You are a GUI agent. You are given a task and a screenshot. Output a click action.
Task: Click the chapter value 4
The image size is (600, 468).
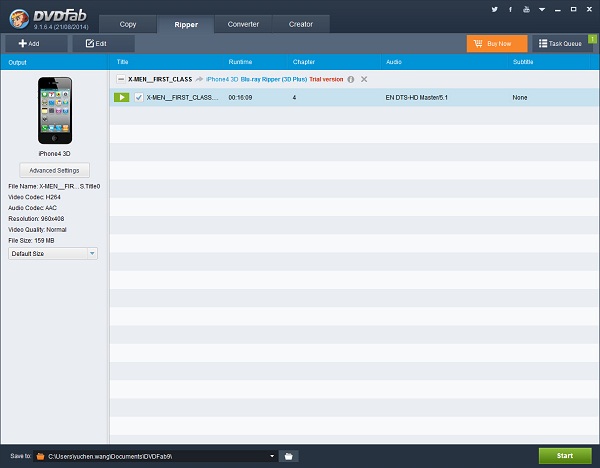coord(294,98)
